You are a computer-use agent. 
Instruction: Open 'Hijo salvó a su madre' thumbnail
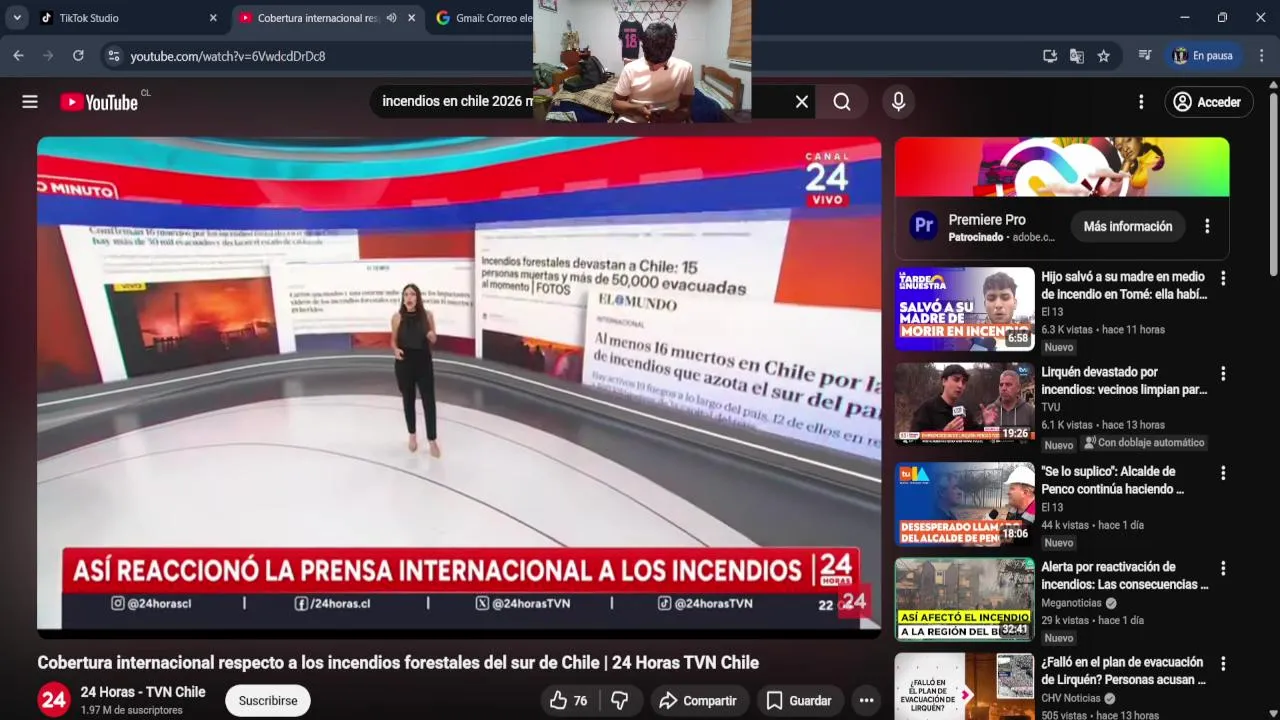(965, 309)
